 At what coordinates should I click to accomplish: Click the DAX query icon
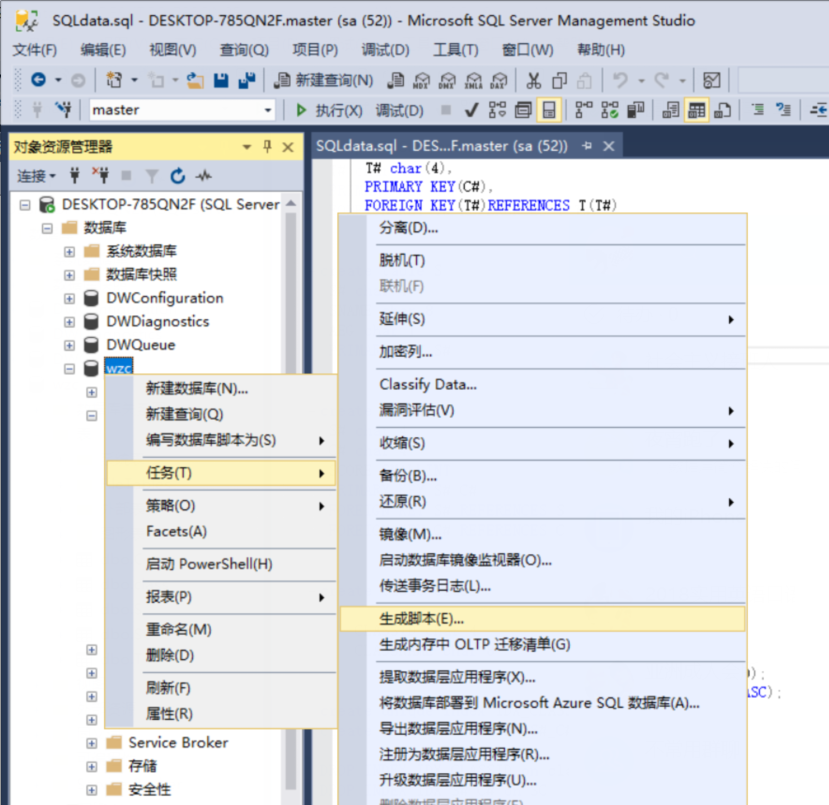coord(499,80)
